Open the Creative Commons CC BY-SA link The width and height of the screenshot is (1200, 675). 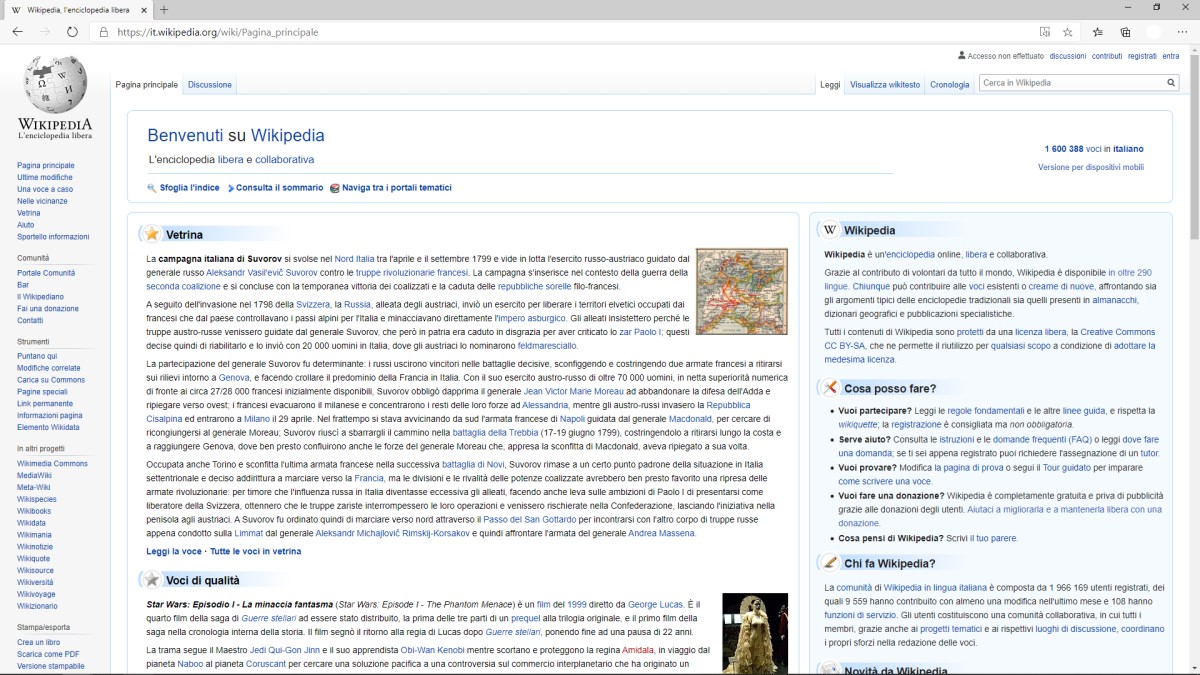tap(990, 338)
